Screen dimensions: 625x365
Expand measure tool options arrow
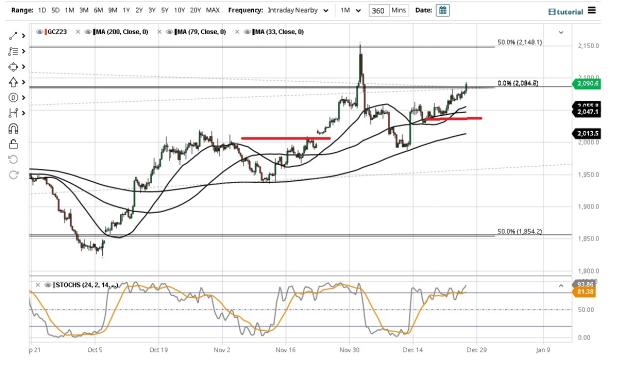[24, 113]
